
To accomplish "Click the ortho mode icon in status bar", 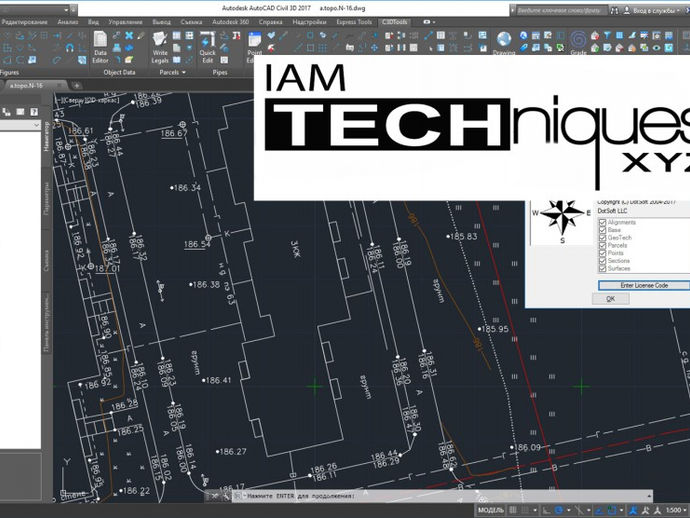I will pos(546,510).
